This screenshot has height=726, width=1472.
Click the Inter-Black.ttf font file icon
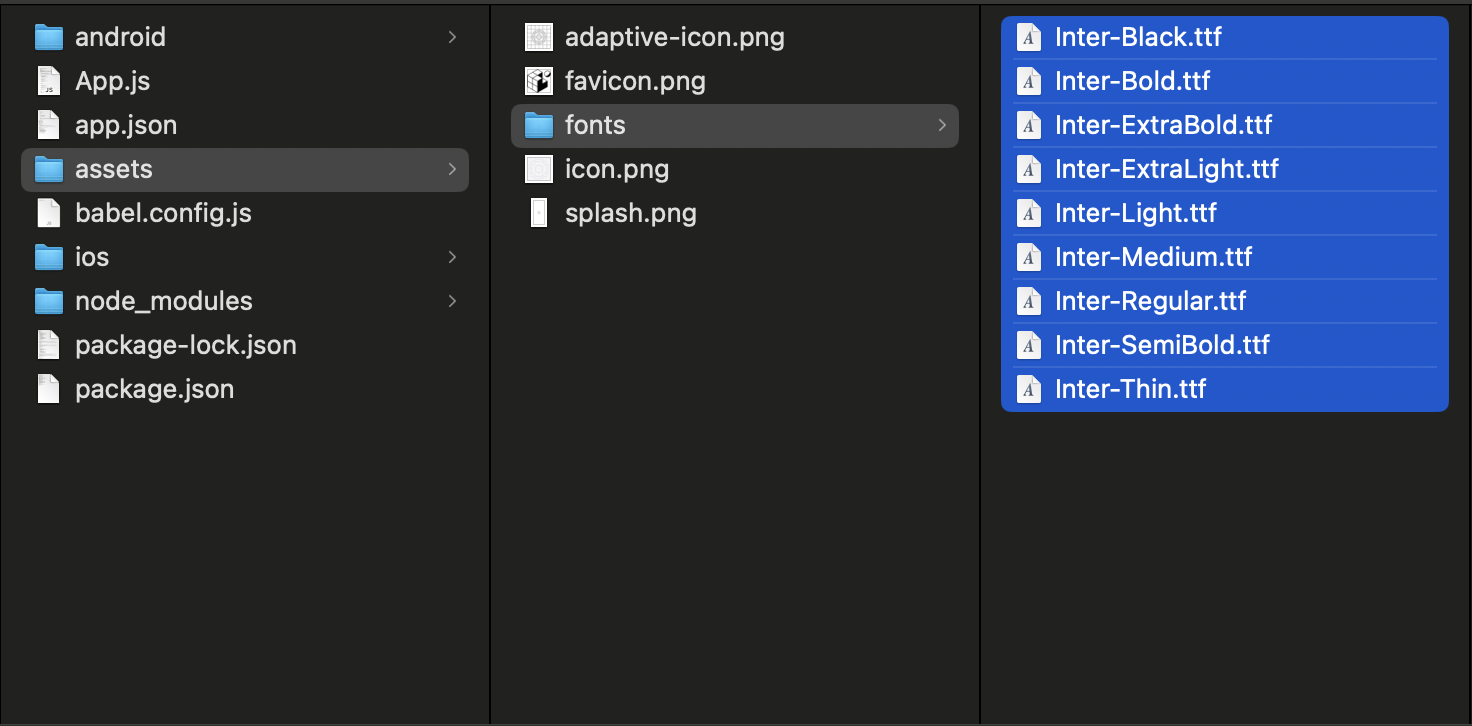[1028, 37]
